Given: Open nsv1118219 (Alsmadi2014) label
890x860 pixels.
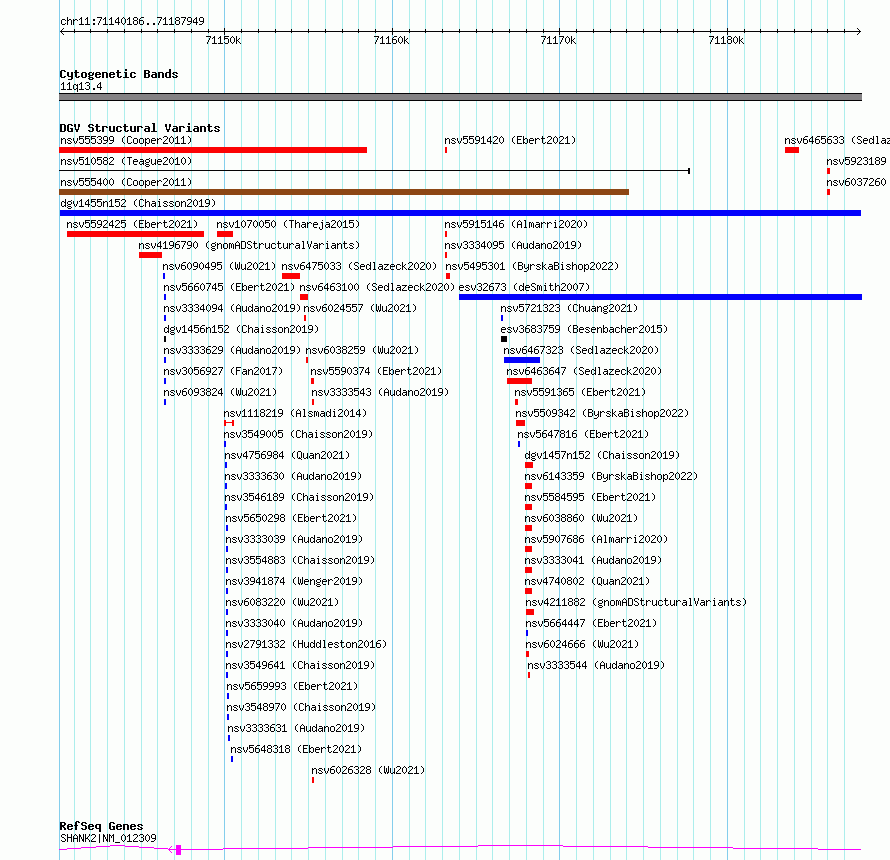Looking at the screenshot, I should pos(295,413).
